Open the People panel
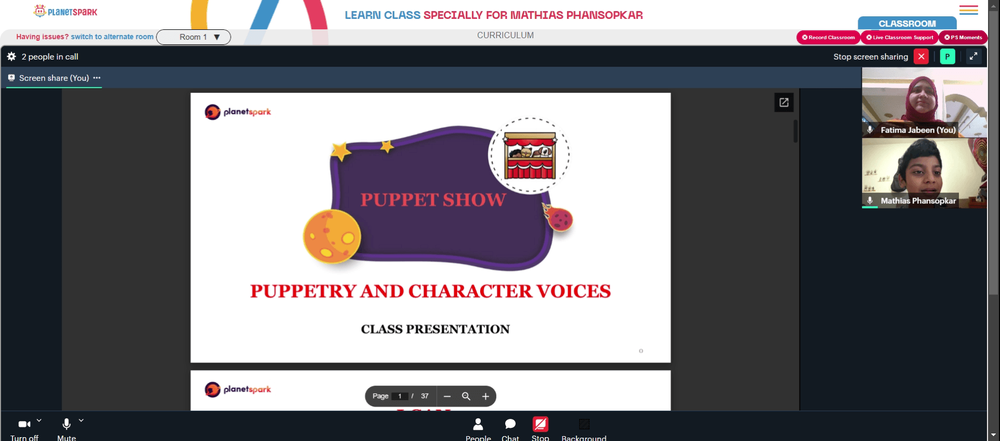Image resolution: width=1000 pixels, height=441 pixels. click(478, 429)
